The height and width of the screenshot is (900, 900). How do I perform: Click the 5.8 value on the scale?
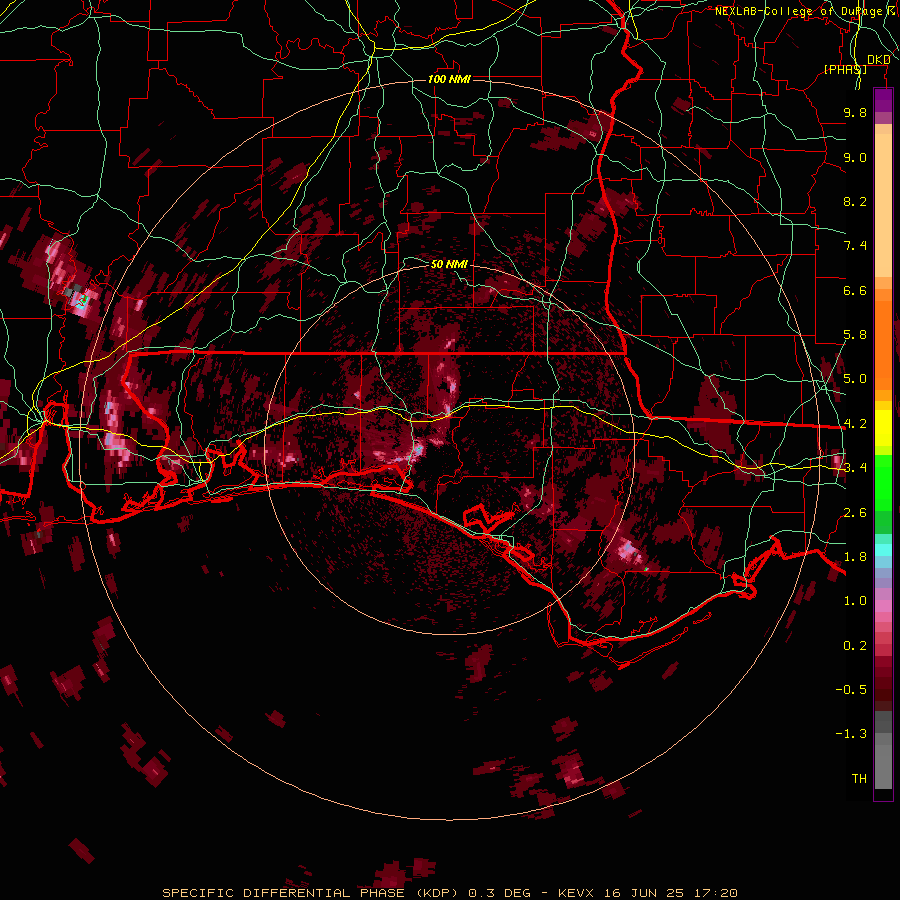855,335
